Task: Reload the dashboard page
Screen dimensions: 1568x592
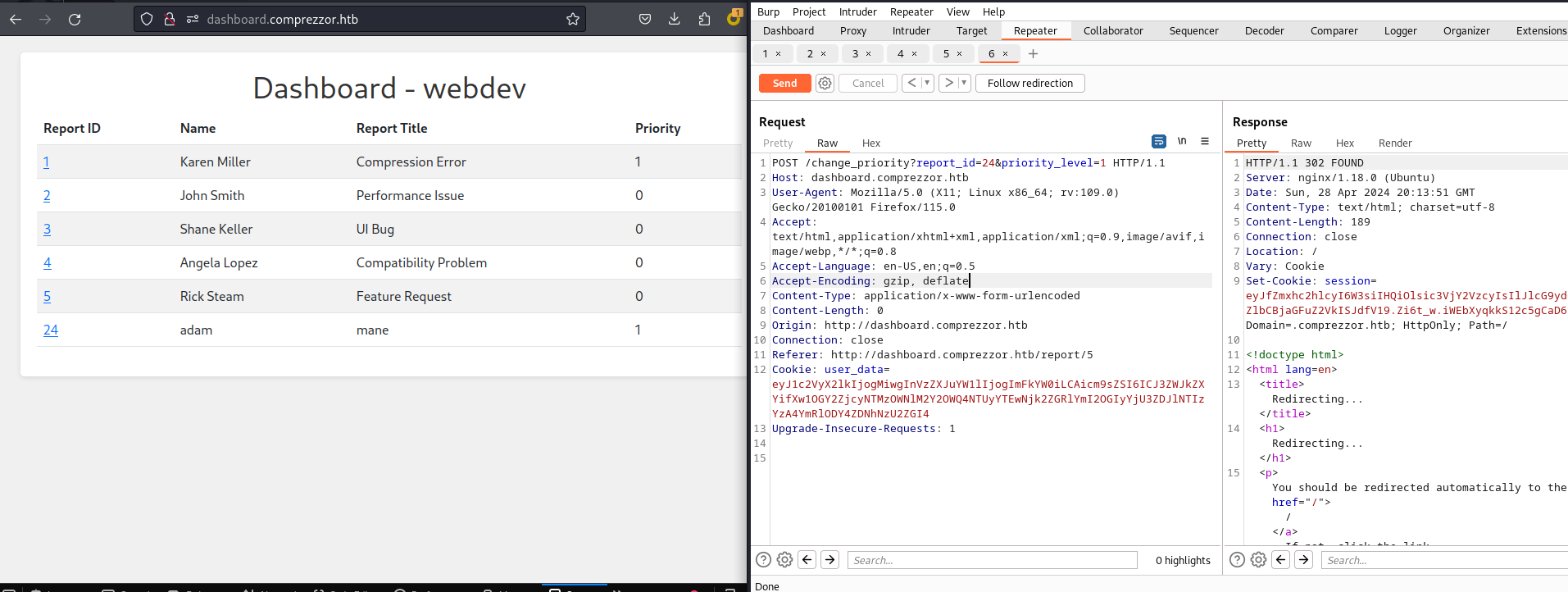Action: click(x=75, y=19)
